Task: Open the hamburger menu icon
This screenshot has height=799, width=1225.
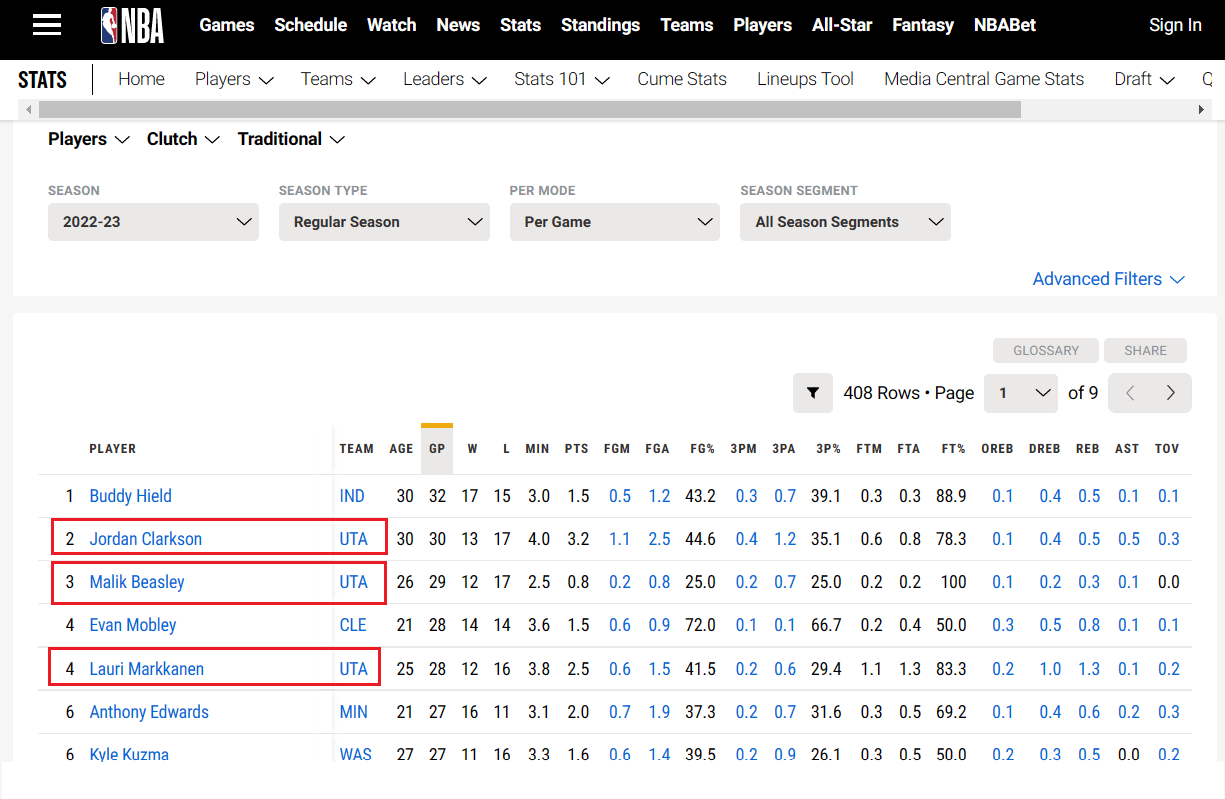Action: [47, 25]
